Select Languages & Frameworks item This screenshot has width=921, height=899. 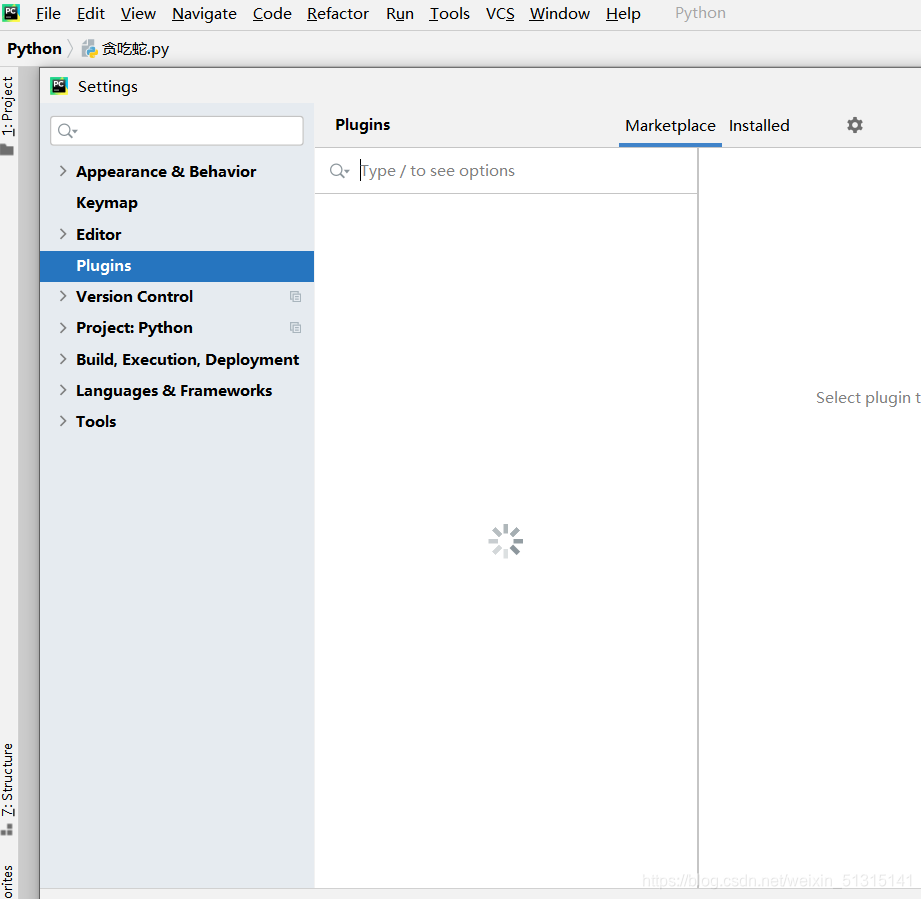(174, 390)
